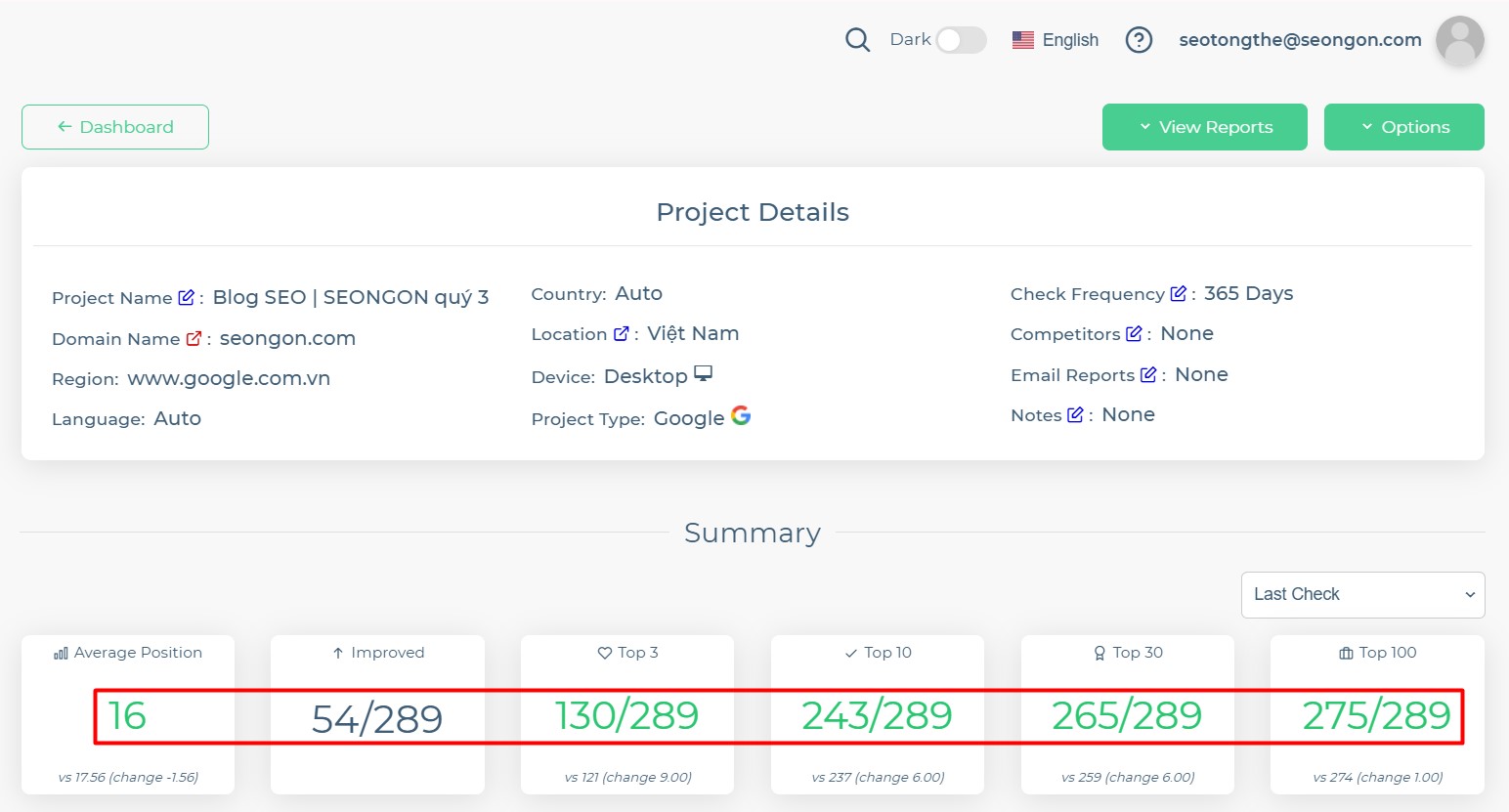The height and width of the screenshot is (812, 1509).
Task: Click the 'vs 237 (change 6.00)' comparison text
Action: point(878,778)
